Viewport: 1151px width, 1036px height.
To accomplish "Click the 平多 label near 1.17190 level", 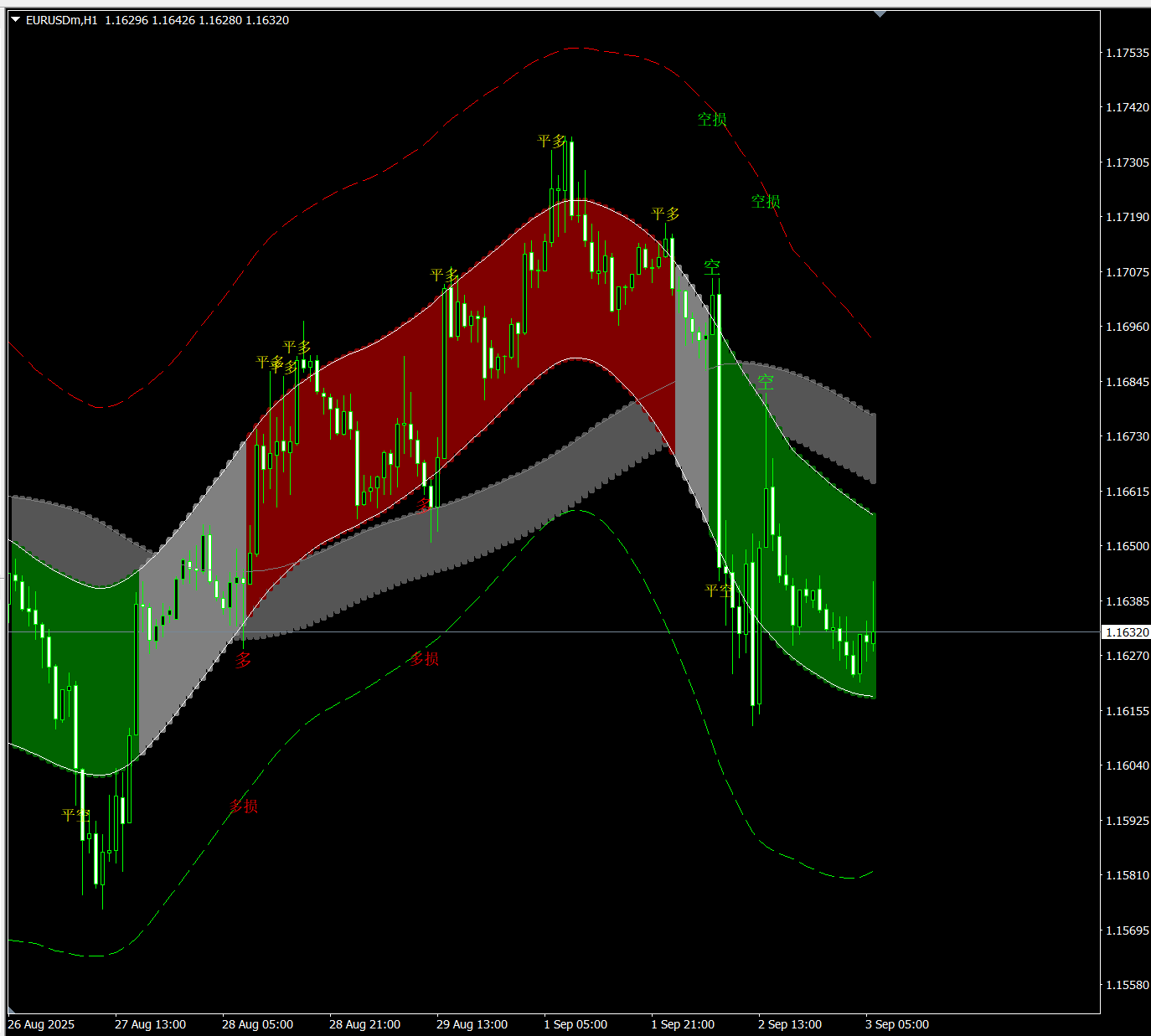I will pos(665,214).
